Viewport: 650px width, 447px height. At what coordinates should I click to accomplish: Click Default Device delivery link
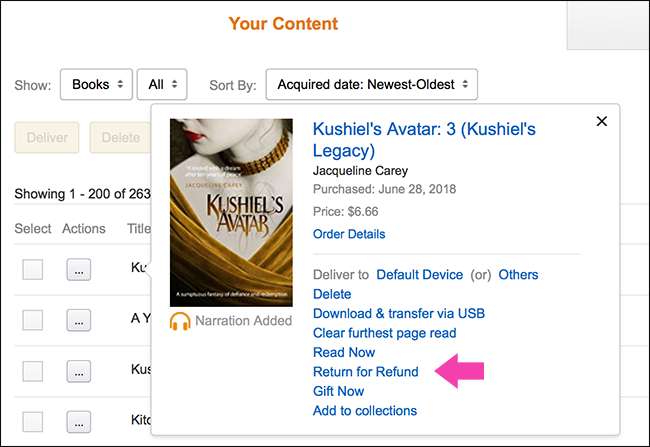pyautogui.click(x=420, y=274)
